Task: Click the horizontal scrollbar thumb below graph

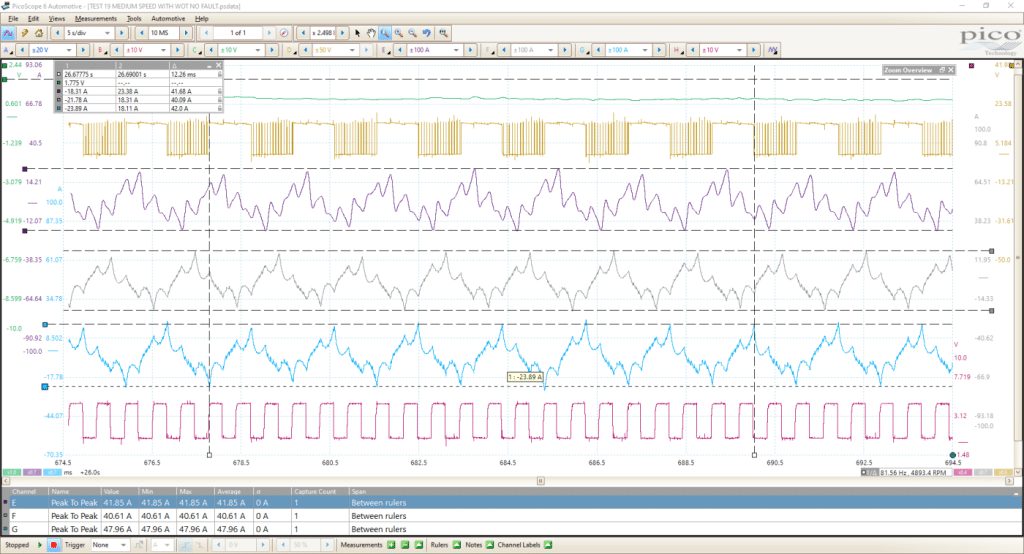Action: point(541,481)
